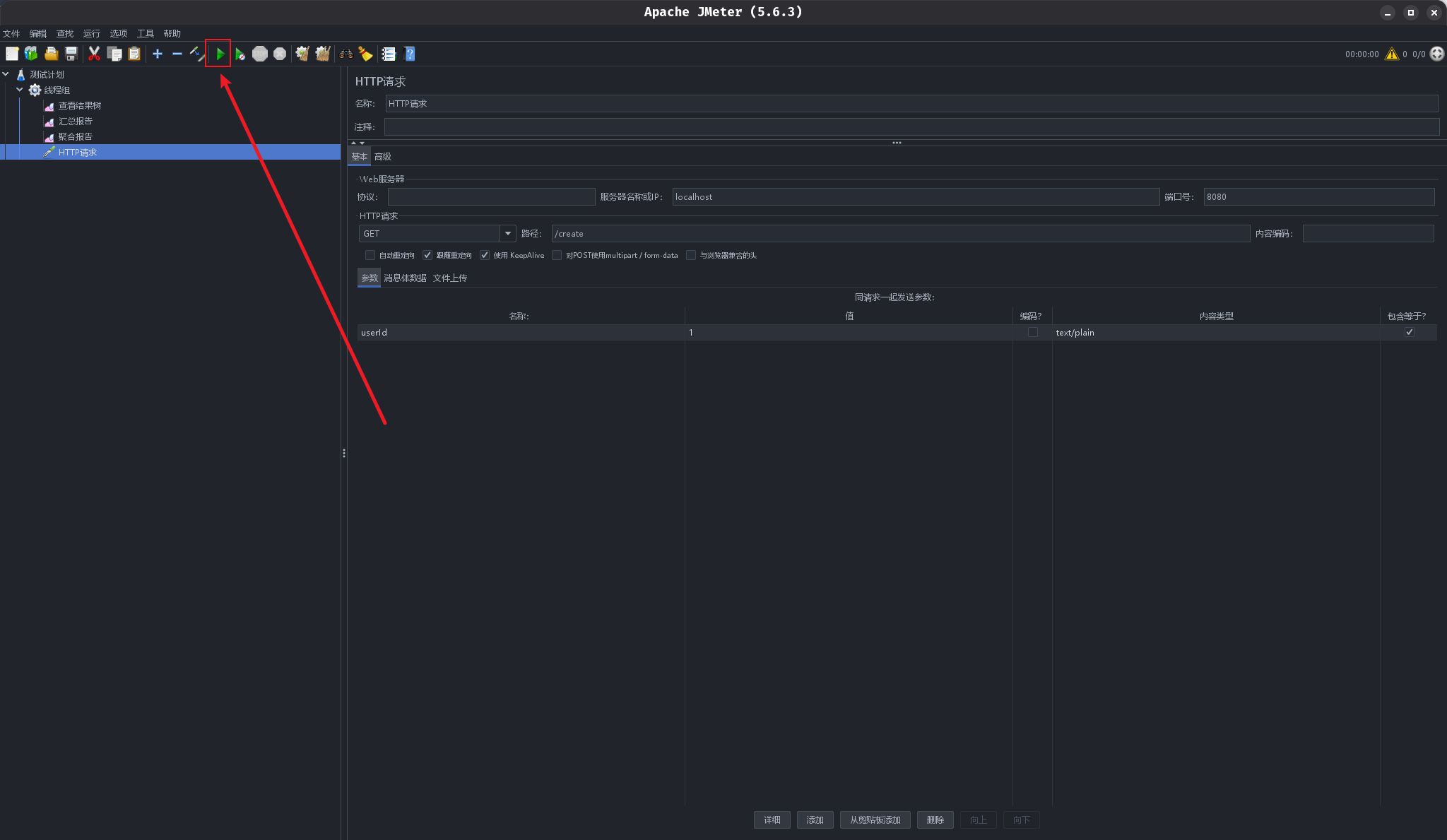Switch to the 消息体数据 tab
Viewport: 1447px width, 840px height.
point(405,278)
